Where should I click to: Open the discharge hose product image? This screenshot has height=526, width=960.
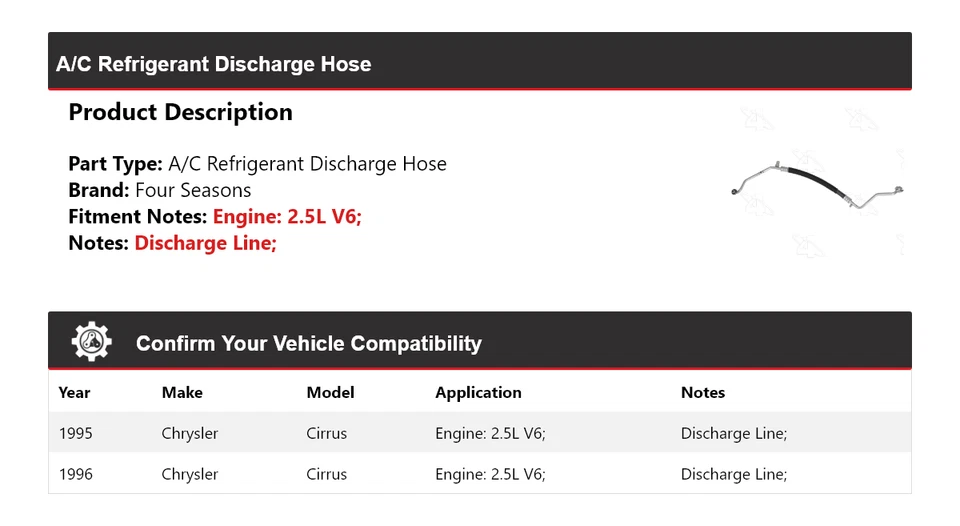click(817, 185)
